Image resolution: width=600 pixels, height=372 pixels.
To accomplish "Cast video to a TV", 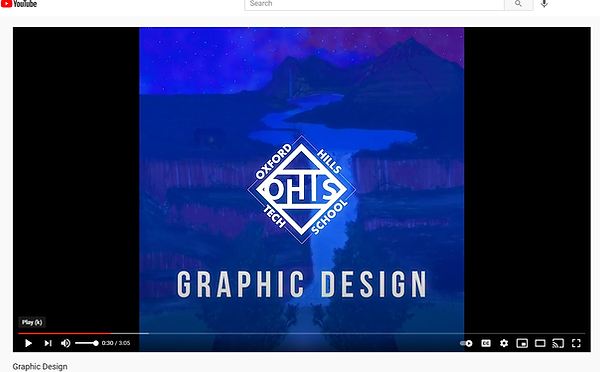I will (x=558, y=343).
